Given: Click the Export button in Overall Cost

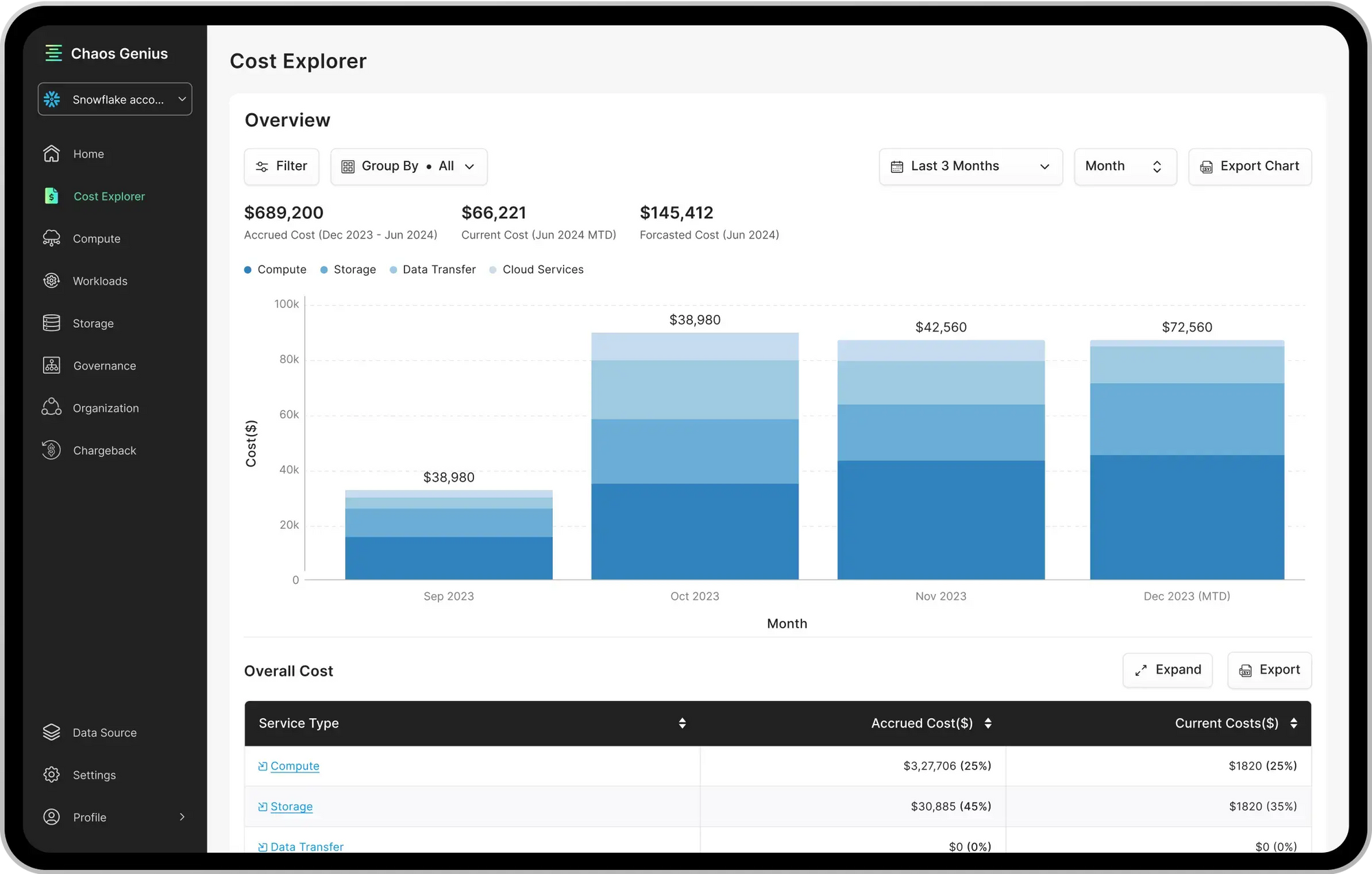Looking at the screenshot, I should (x=1269, y=670).
